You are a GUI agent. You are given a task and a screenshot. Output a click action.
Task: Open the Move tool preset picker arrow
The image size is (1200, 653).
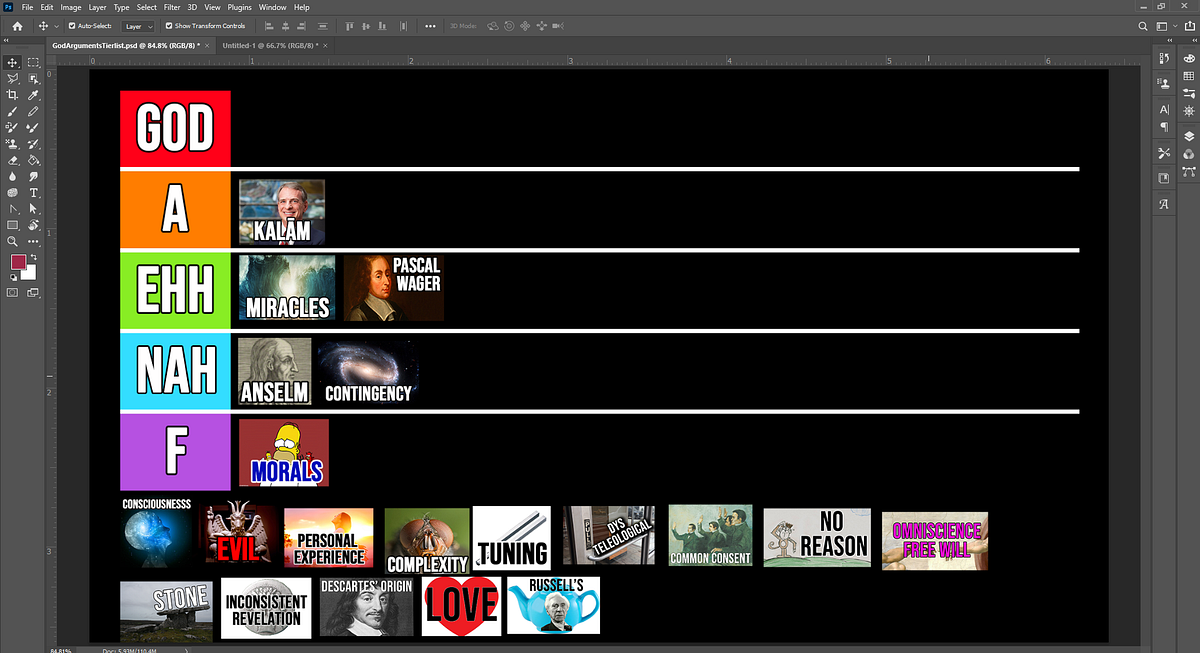(x=57, y=26)
